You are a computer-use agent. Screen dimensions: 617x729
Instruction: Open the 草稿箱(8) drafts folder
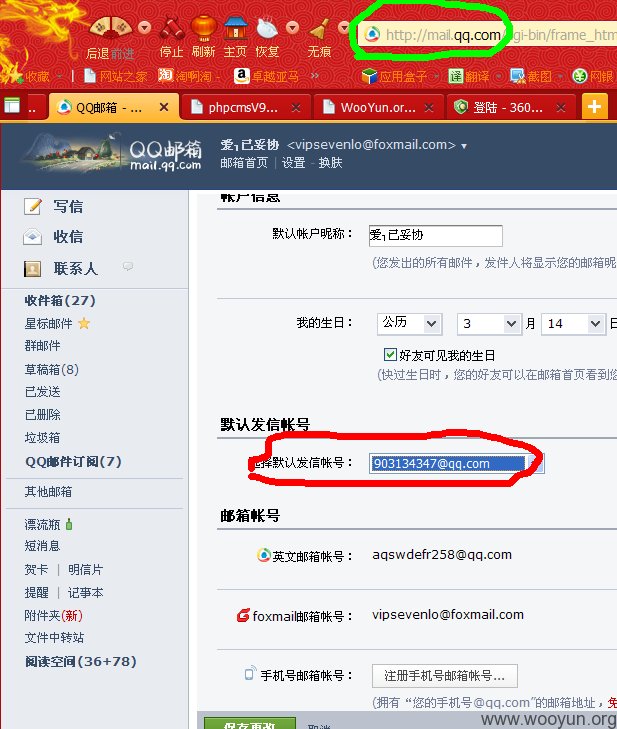pyautogui.click(x=52, y=370)
